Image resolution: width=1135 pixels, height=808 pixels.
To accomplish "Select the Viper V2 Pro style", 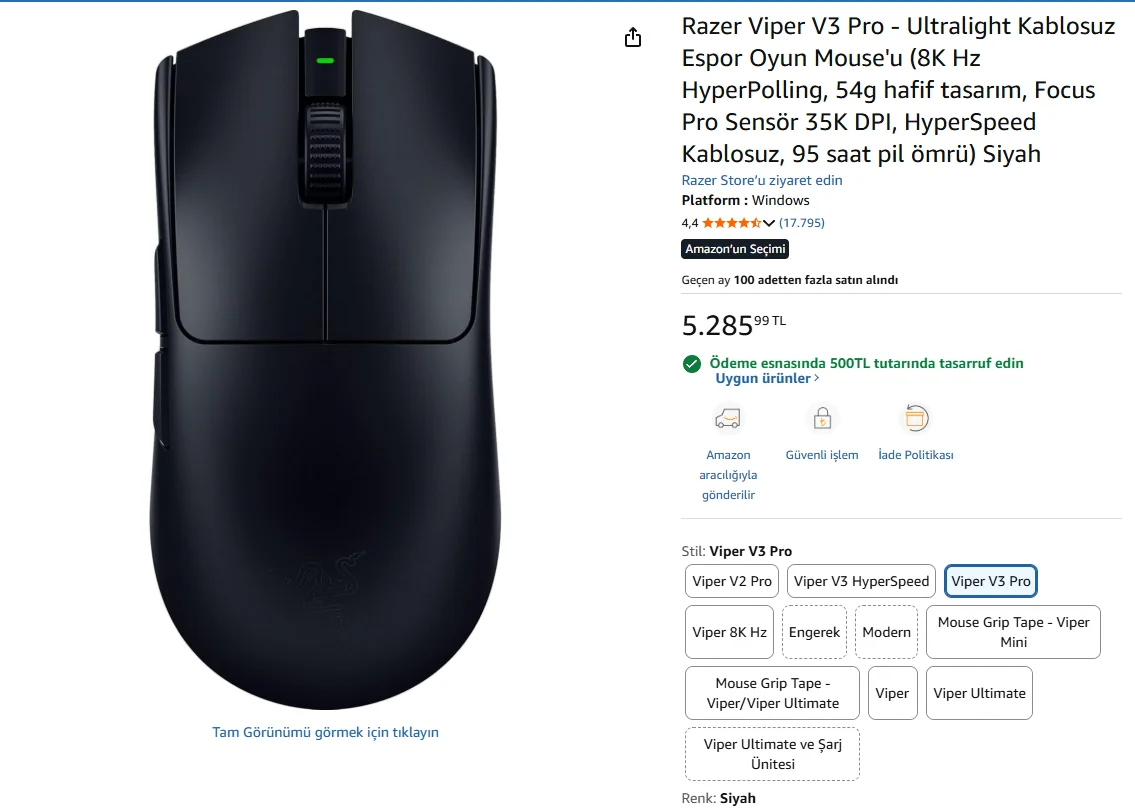I will [x=732, y=581].
